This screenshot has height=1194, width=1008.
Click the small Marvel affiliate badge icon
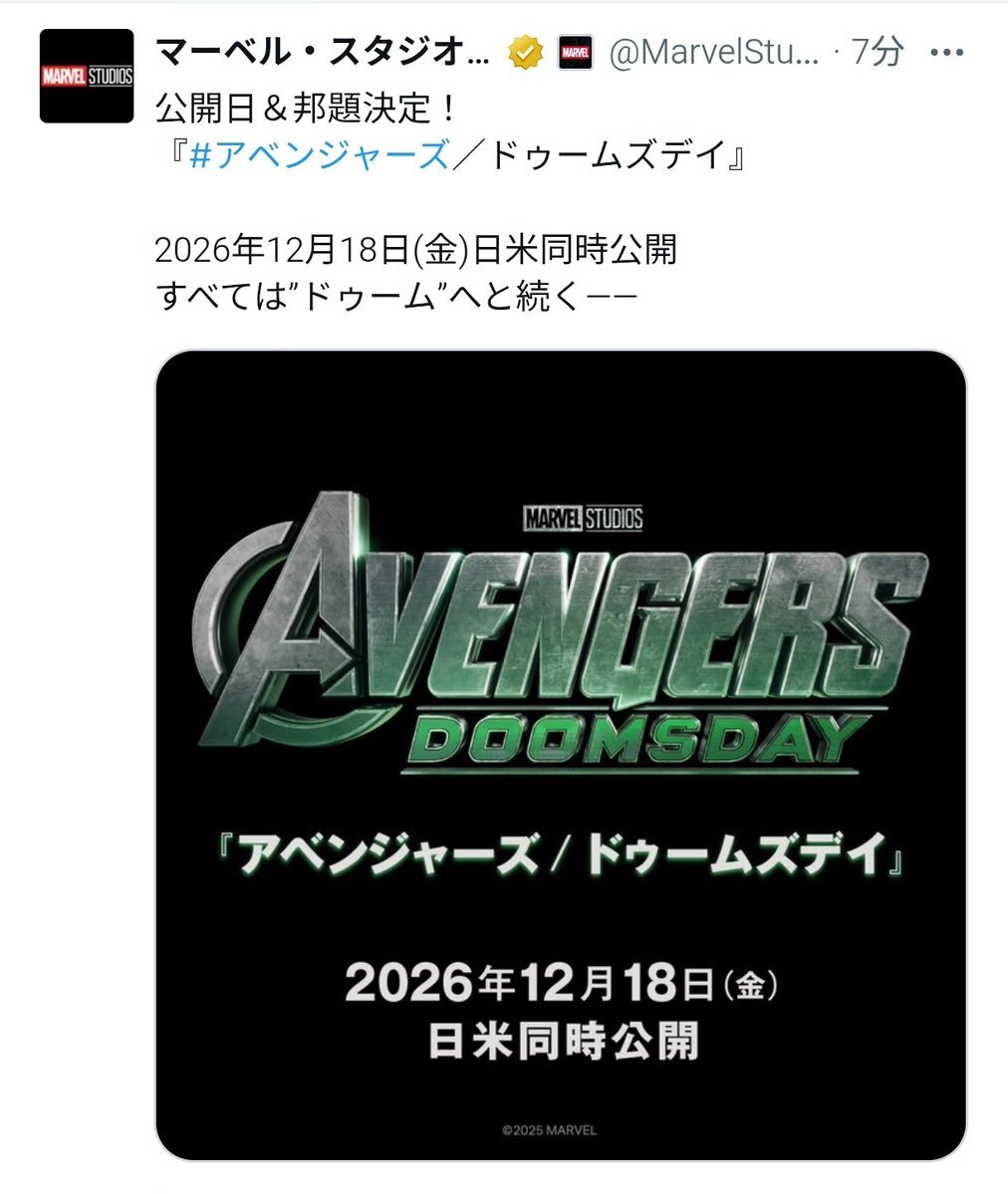[x=576, y=53]
